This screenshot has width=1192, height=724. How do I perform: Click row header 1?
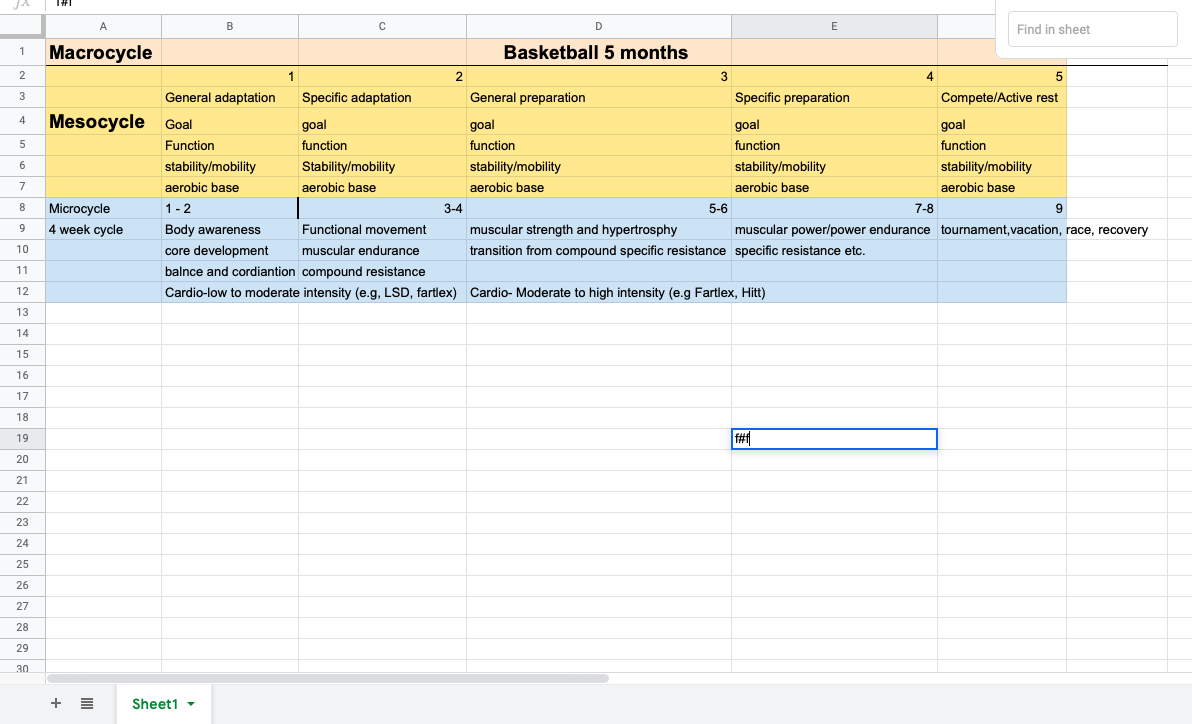(21, 51)
